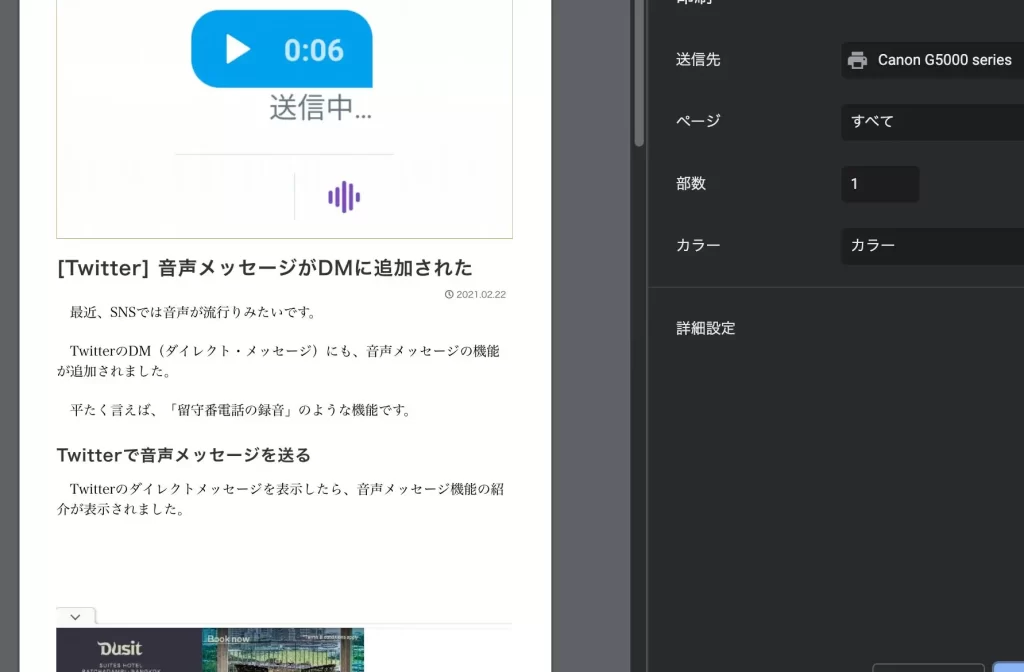Click the 送信中... status text
This screenshot has width=1024, height=672.
click(321, 108)
